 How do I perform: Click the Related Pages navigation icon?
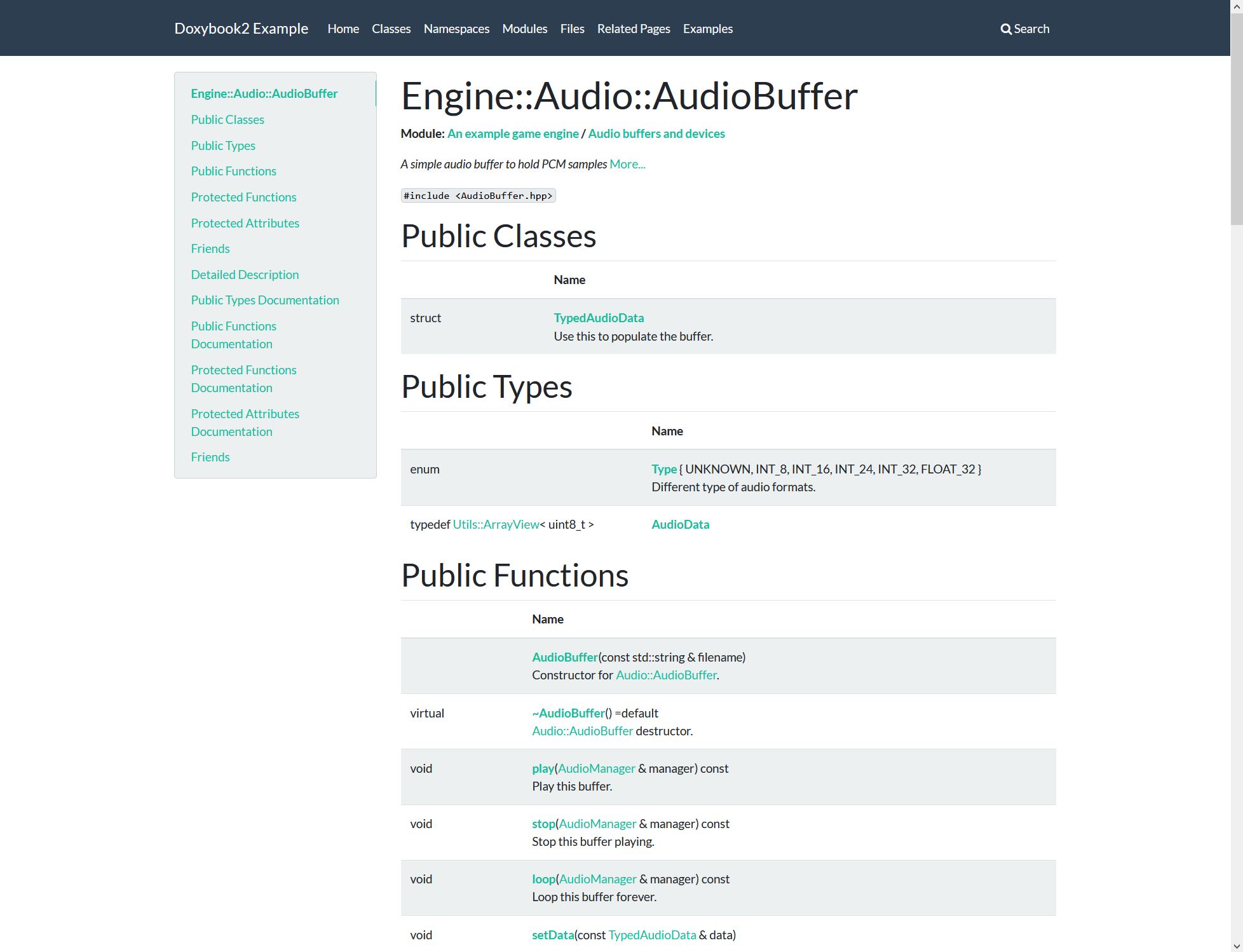pyautogui.click(x=634, y=28)
